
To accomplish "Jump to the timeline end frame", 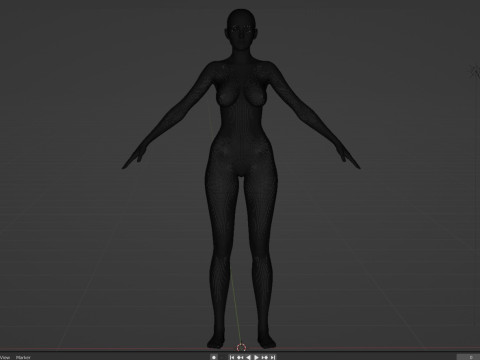I will (273, 357).
